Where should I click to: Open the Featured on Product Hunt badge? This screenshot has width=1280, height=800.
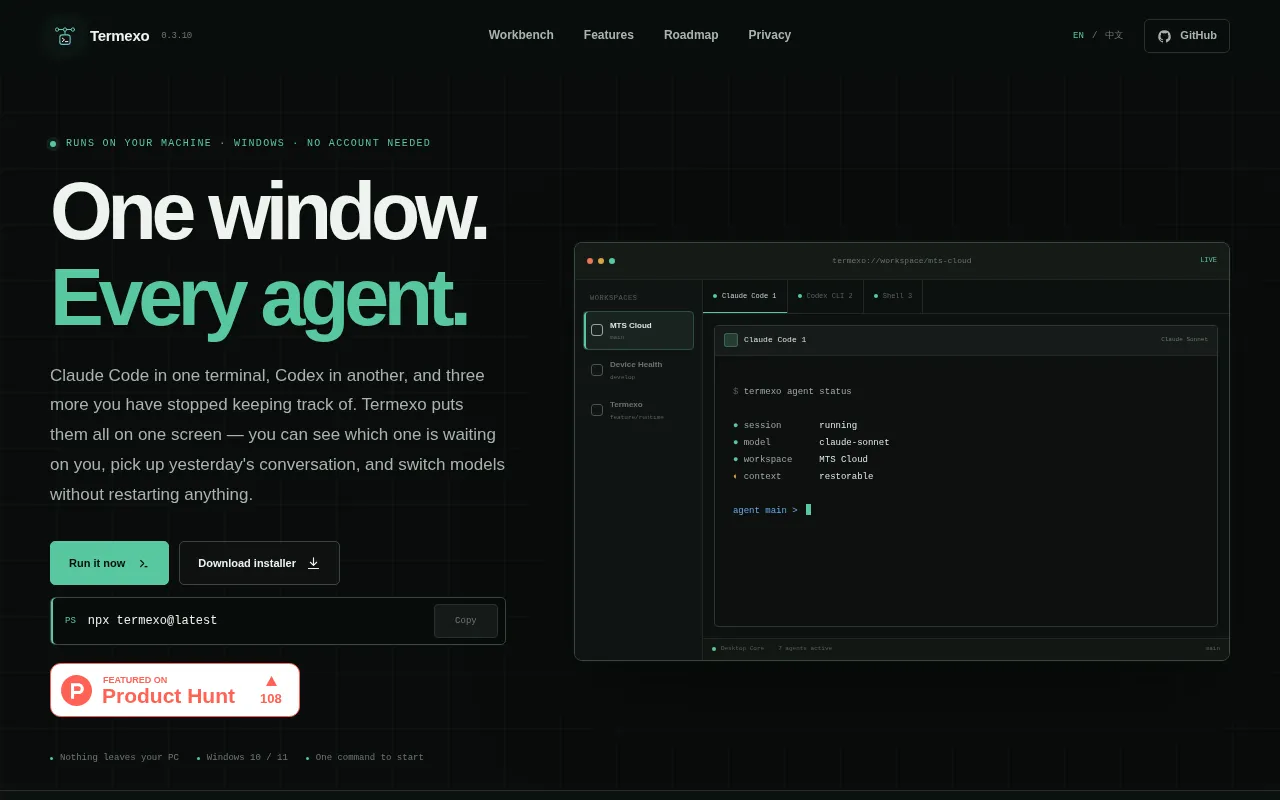[175, 690]
